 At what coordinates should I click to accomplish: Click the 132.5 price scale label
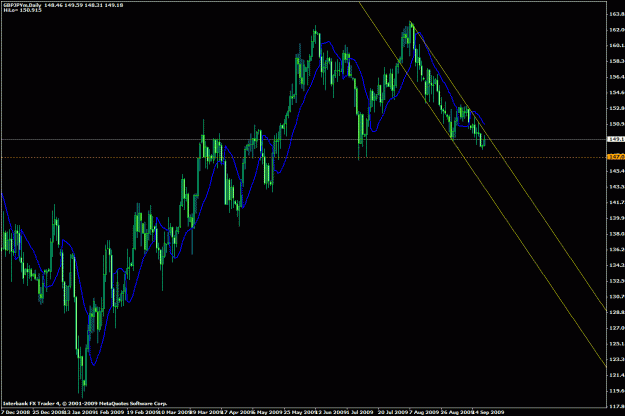coord(617,281)
